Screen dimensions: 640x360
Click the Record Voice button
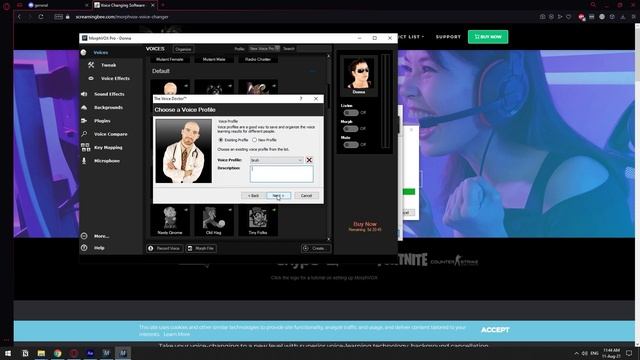[x=165, y=248]
